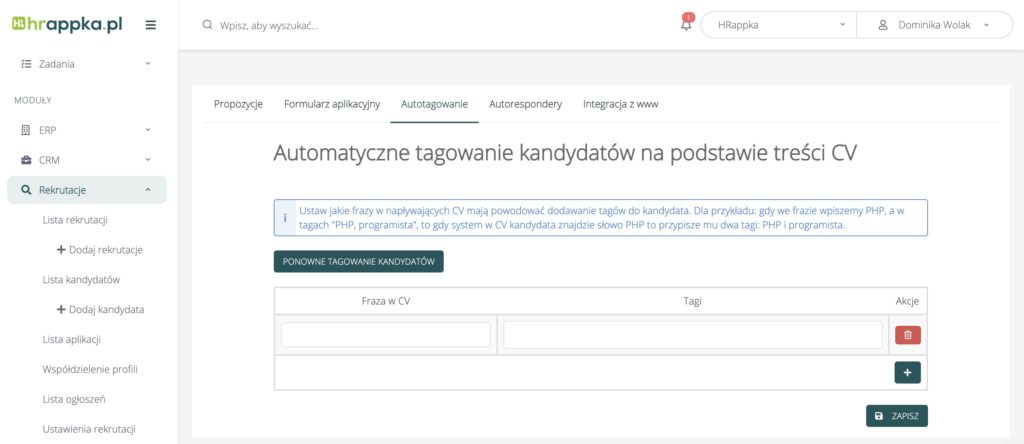Click plus icon beside Dodaj rekrutacje
This screenshot has width=1024, height=444.
[62, 249]
